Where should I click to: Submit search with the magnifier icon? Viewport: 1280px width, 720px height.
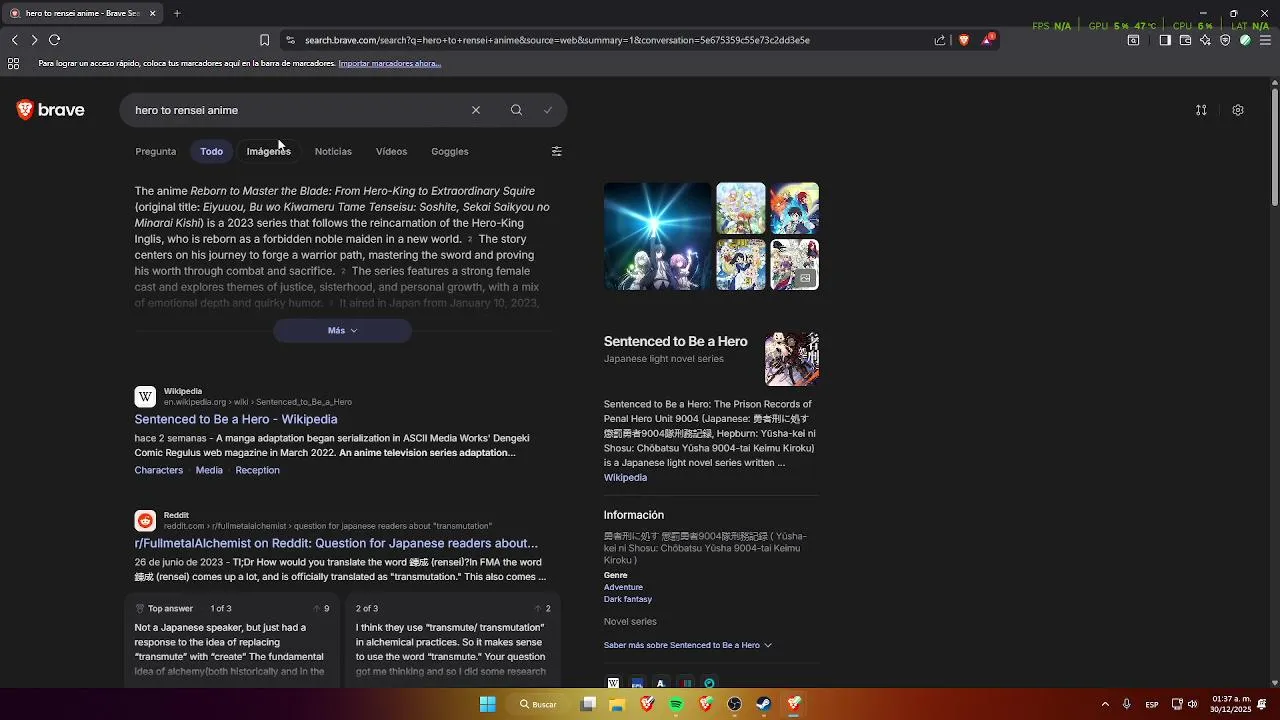coord(516,110)
